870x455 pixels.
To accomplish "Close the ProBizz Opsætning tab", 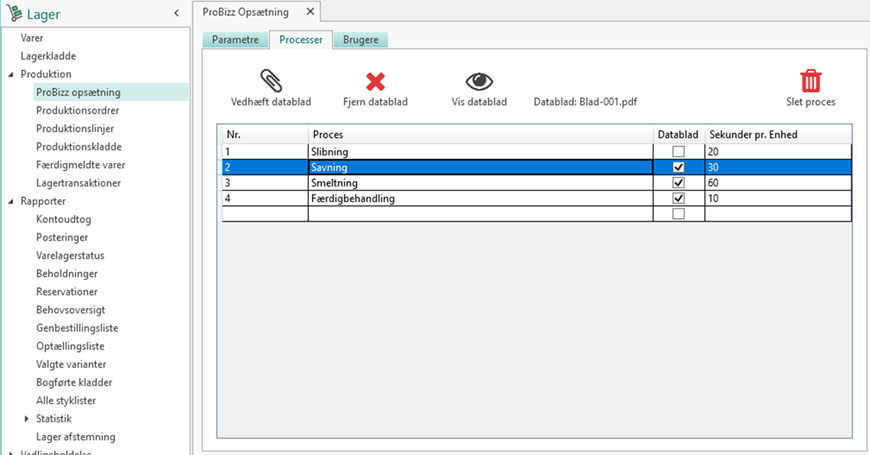I will pos(309,12).
